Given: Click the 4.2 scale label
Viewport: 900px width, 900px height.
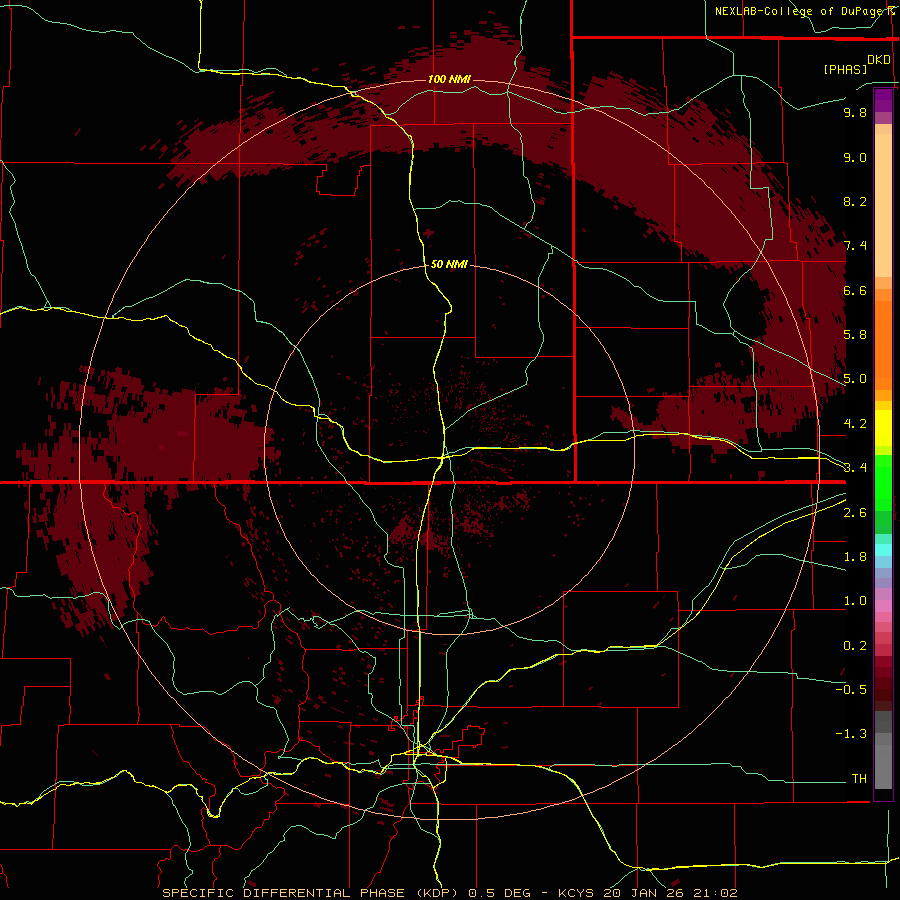Looking at the screenshot, I should tap(855, 424).
